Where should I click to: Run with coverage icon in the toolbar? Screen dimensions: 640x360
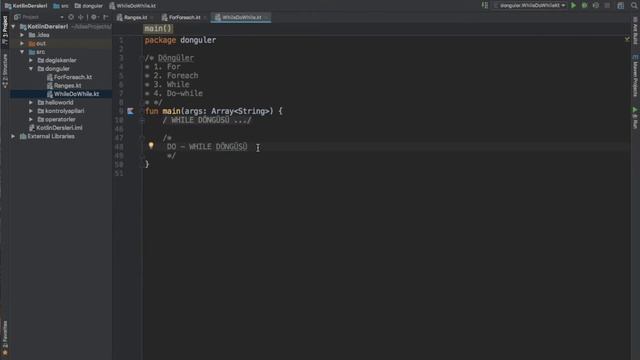pos(596,6)
